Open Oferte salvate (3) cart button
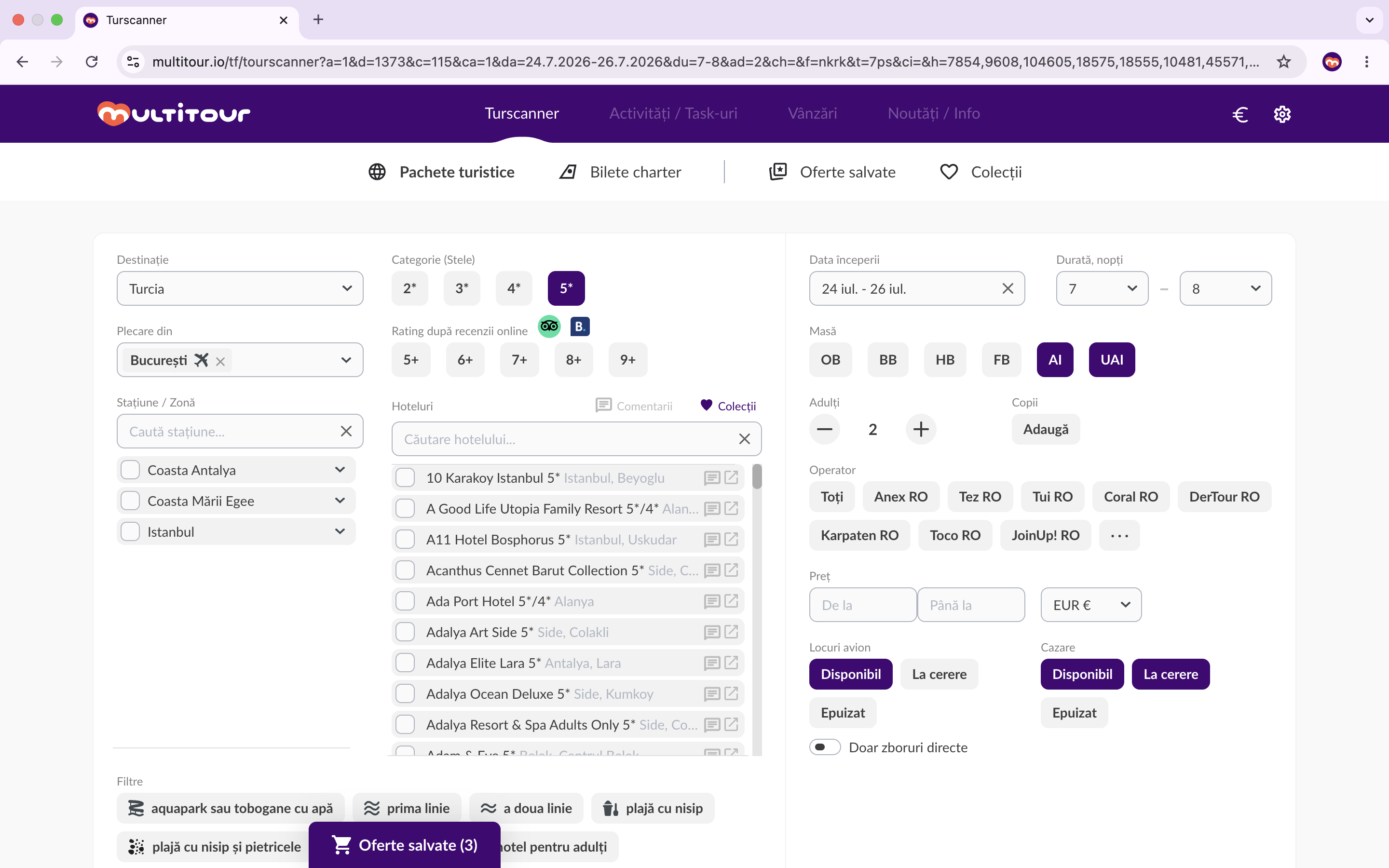The width and height of the screenshot is (1389, 868). click(405, 845)
